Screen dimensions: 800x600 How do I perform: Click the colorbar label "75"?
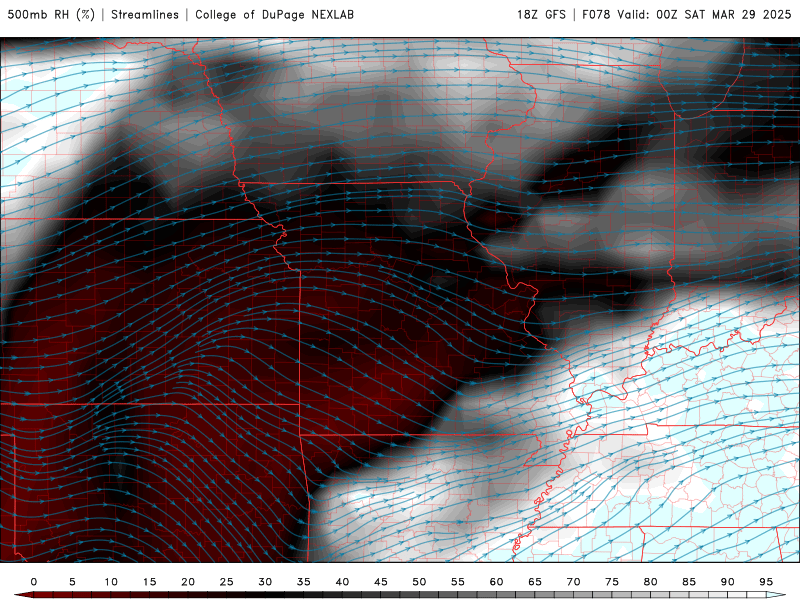(612, 582)
